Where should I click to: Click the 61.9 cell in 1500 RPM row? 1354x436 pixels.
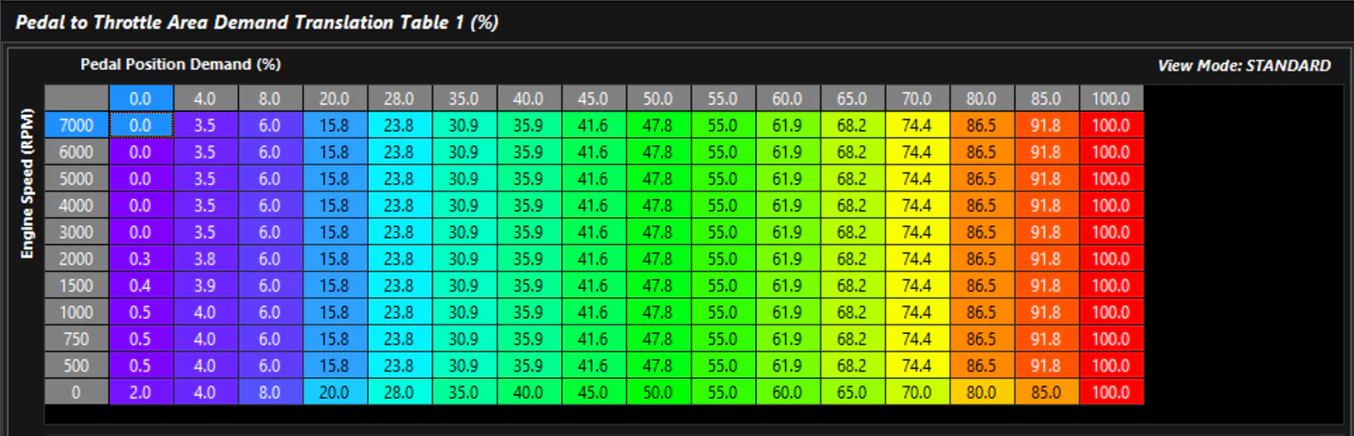coord(788,285)
